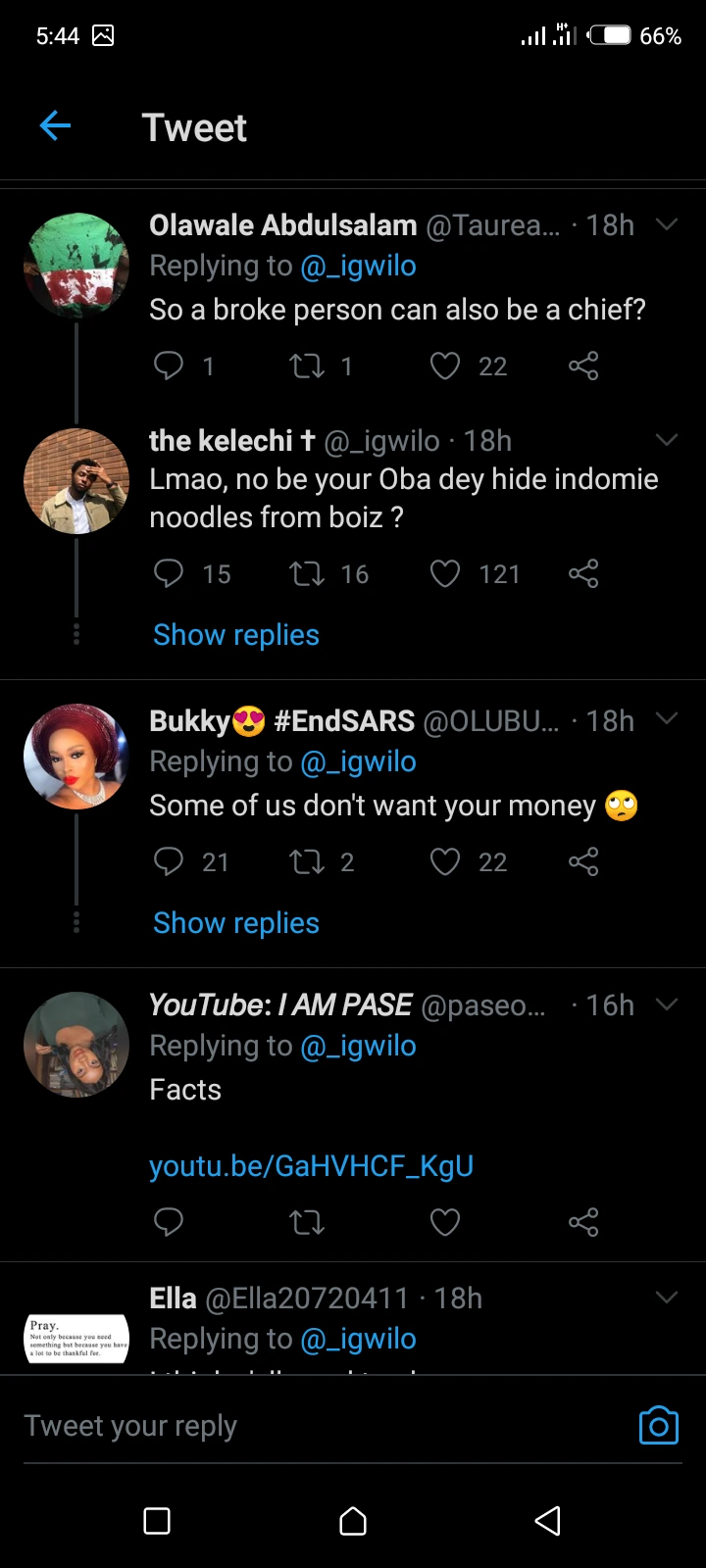This screenshot has height=1568, width=706.
Task: Tap the back arrow in Tweet header
Action: tap(56, 126)
